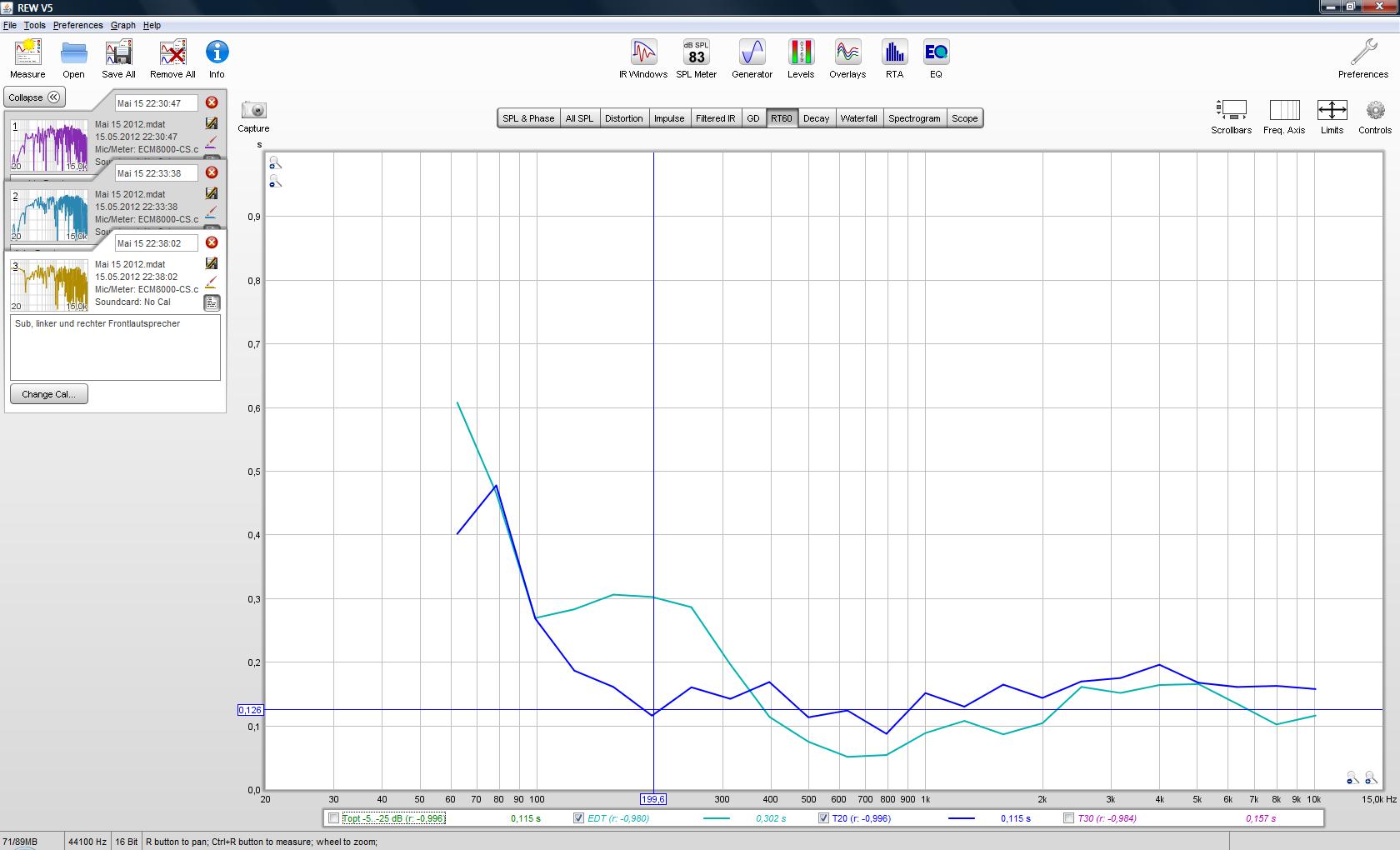Viewport: 1400px width, 850px height.
Task: Collapse the measurements side panel
Action: 34,97
